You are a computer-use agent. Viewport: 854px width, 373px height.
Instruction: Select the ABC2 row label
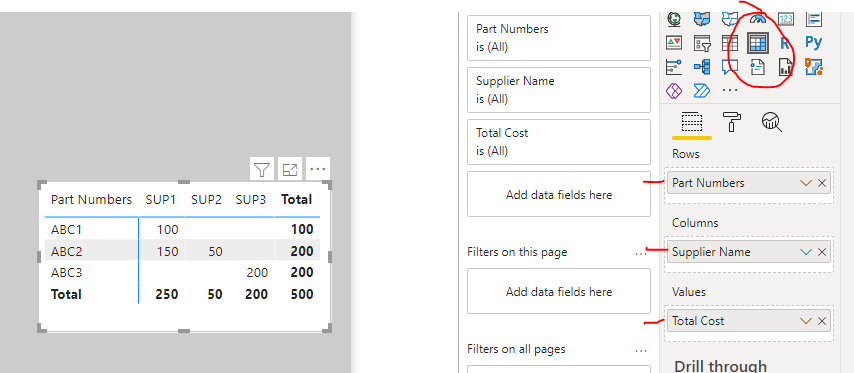click(66, 252)
